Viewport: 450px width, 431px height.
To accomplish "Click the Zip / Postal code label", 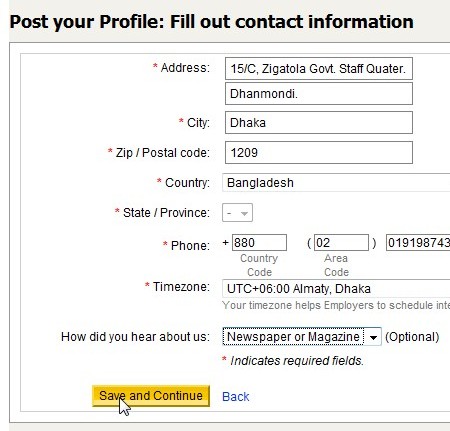I will pos(163,153).
